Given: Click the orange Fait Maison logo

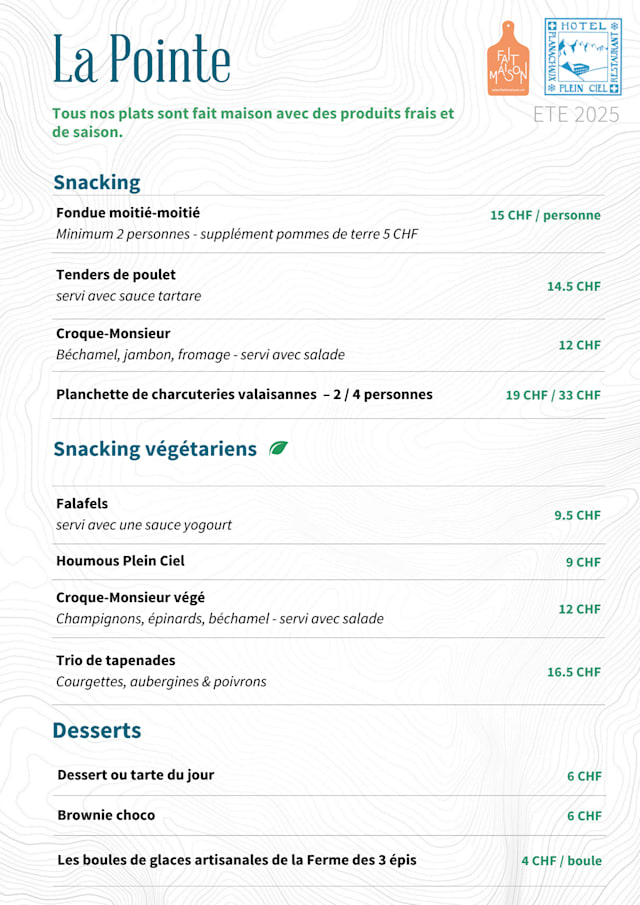Looking at the screenshot, I should pyautogui.click(x=508, y=58).
